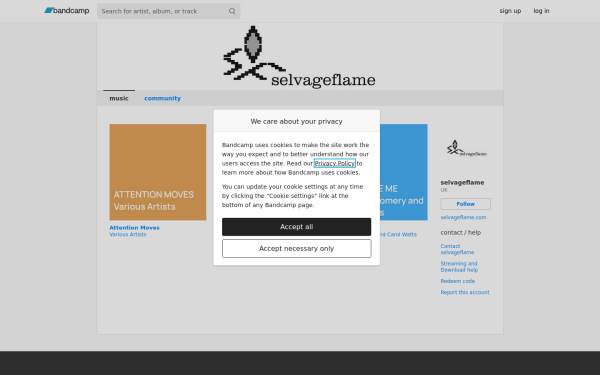Switch to the community tab
600x375 pixels.
162,98
